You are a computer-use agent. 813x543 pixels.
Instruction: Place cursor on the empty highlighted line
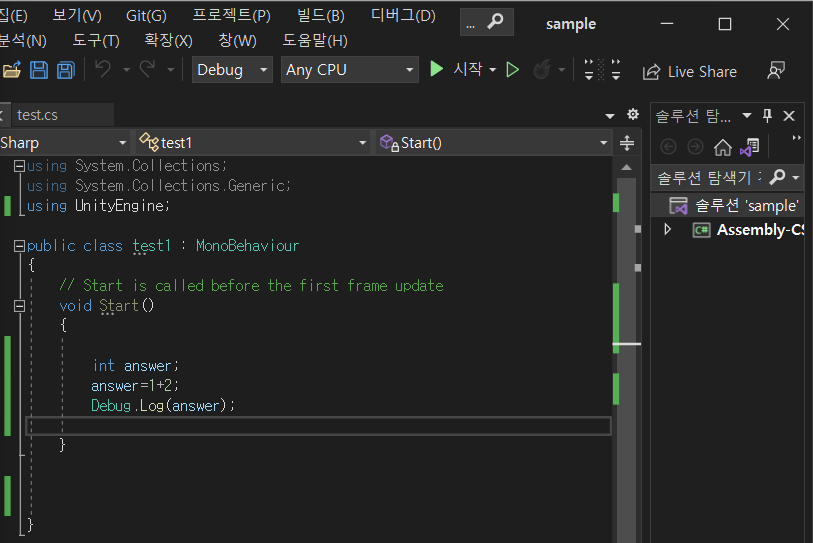point(318,426)
